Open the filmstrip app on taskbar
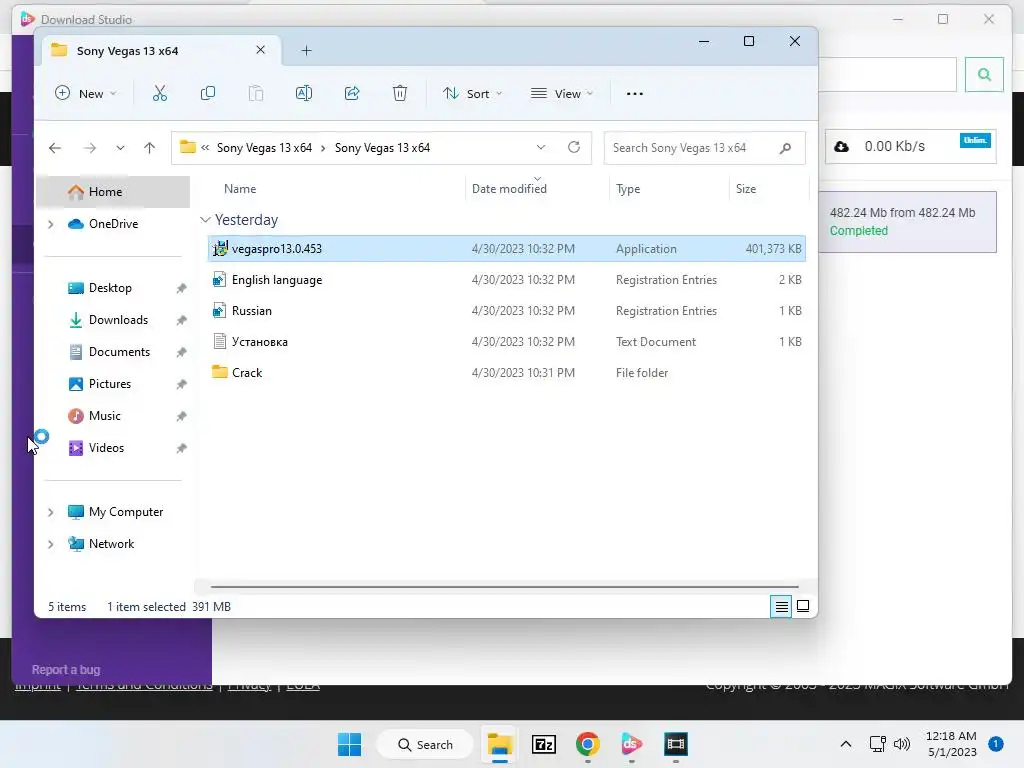 coord(676,744)
